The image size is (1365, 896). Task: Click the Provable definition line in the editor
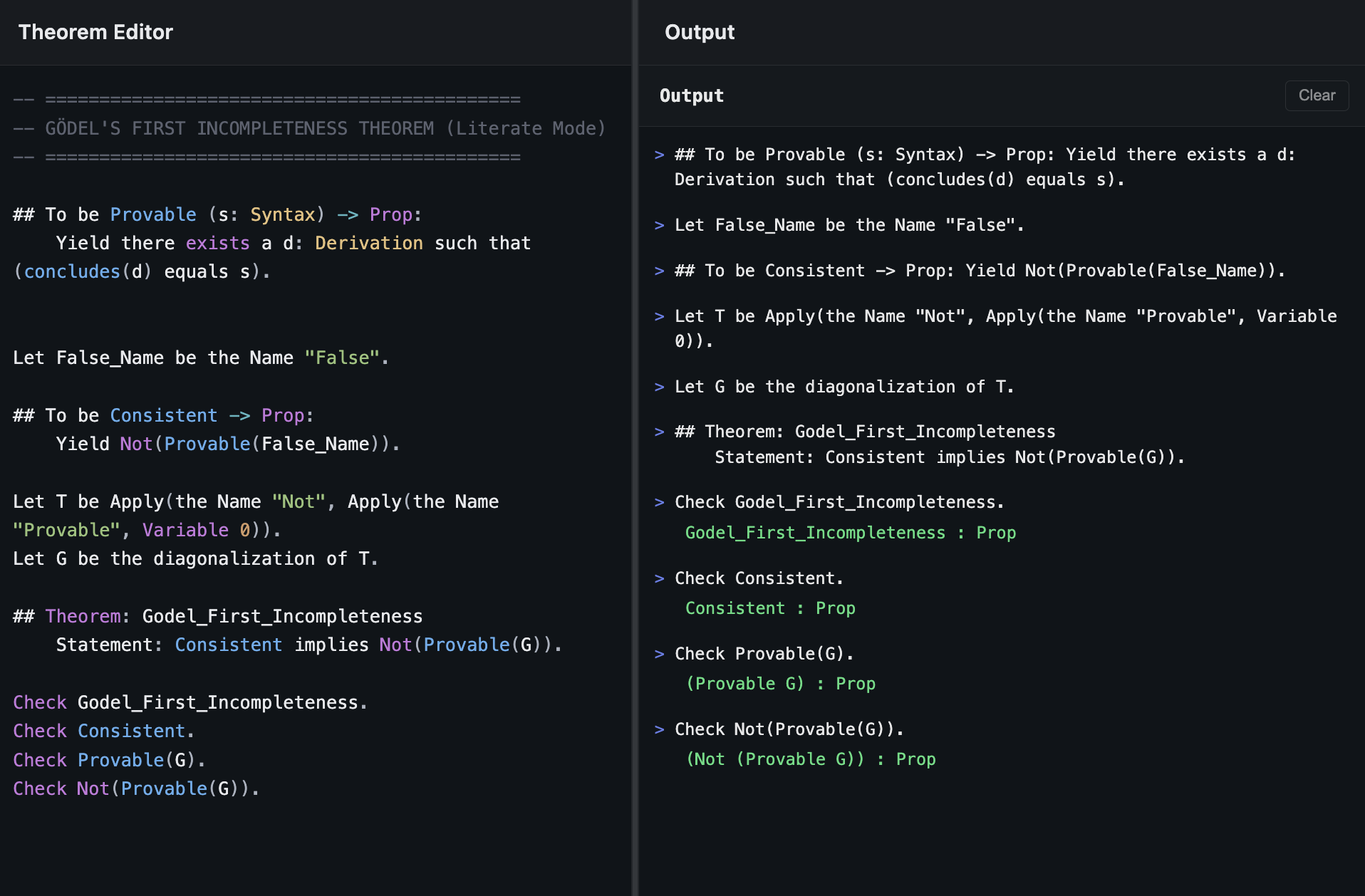pos(214,214)
